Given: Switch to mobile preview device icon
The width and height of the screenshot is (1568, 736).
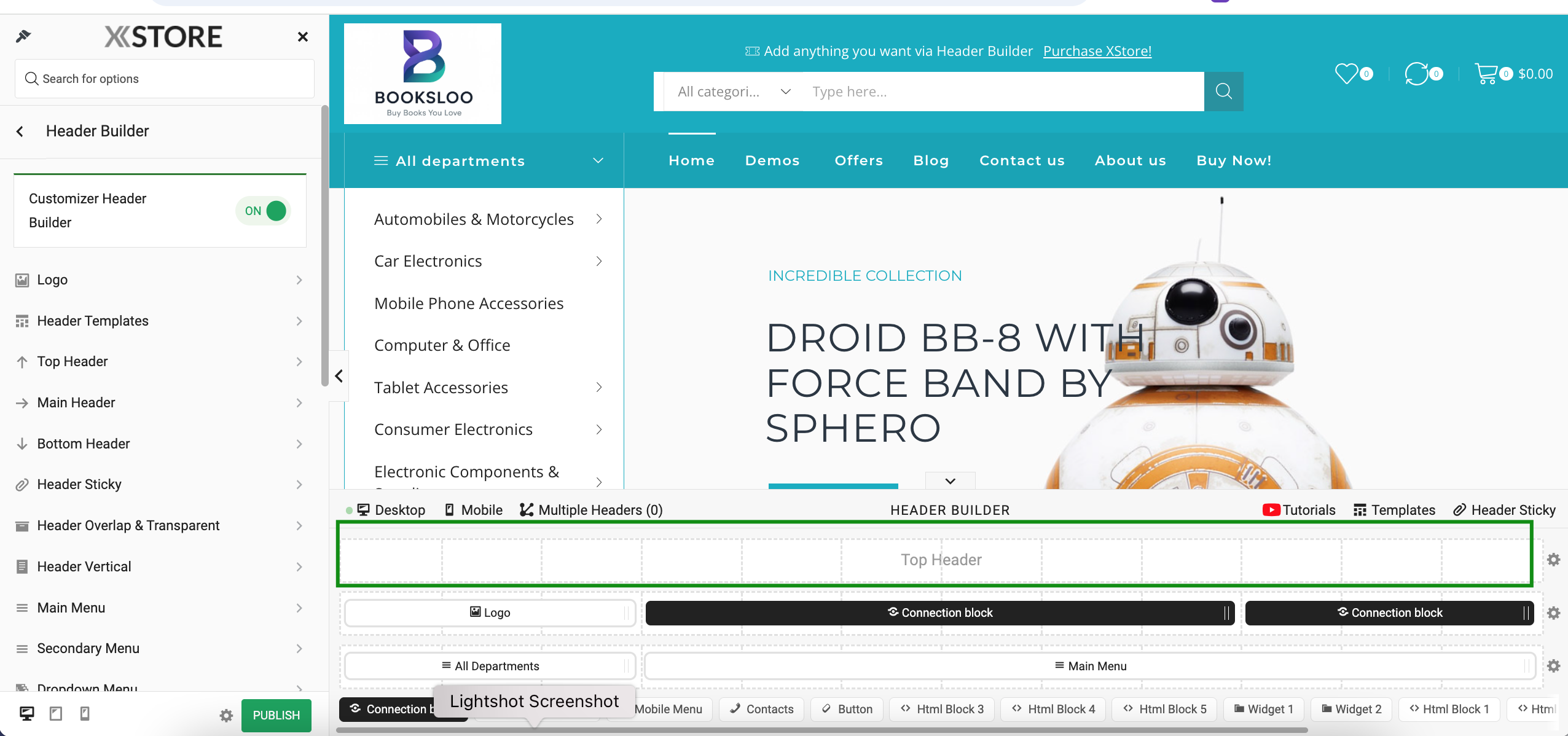Looking at the screenshot, I should click(85, 713).
